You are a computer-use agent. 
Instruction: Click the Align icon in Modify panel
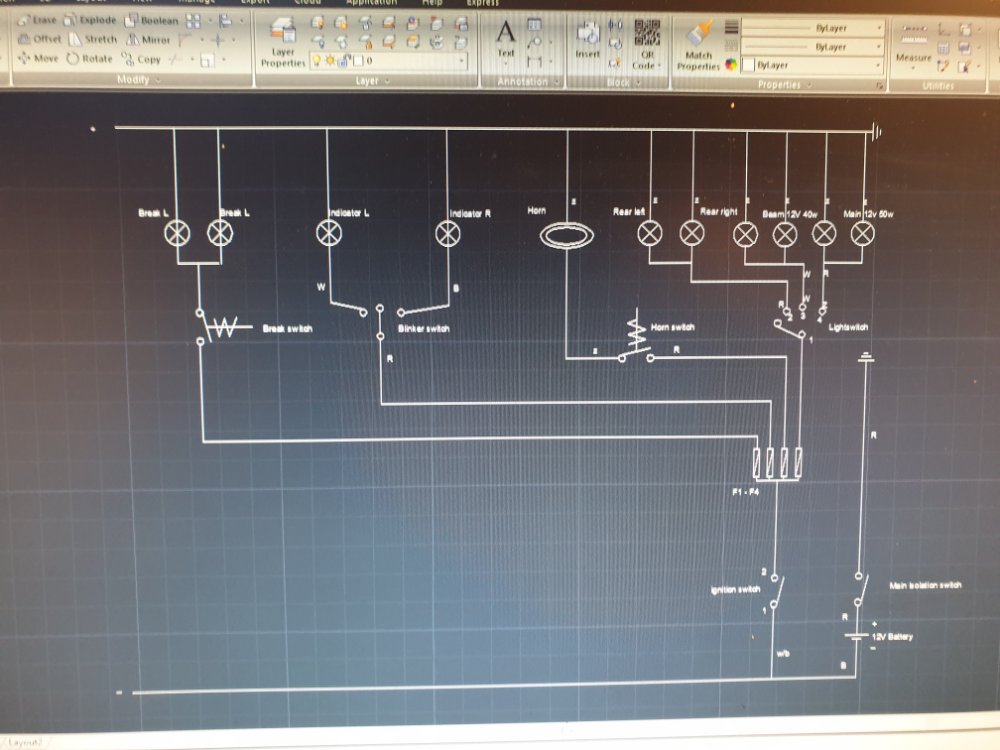coord(225,21)
